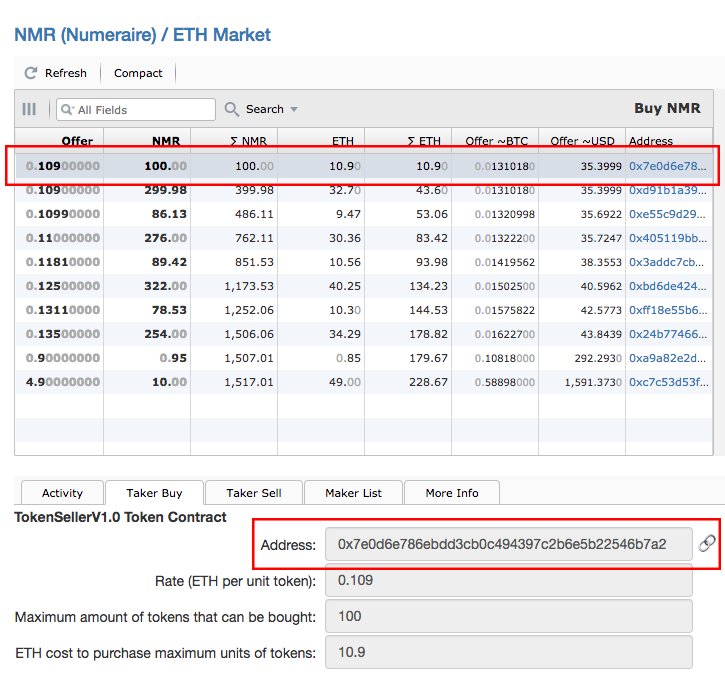Expand the Search dropdown arrow
The width and height of the screenshot is (725, 695).
tap(294, 110)
